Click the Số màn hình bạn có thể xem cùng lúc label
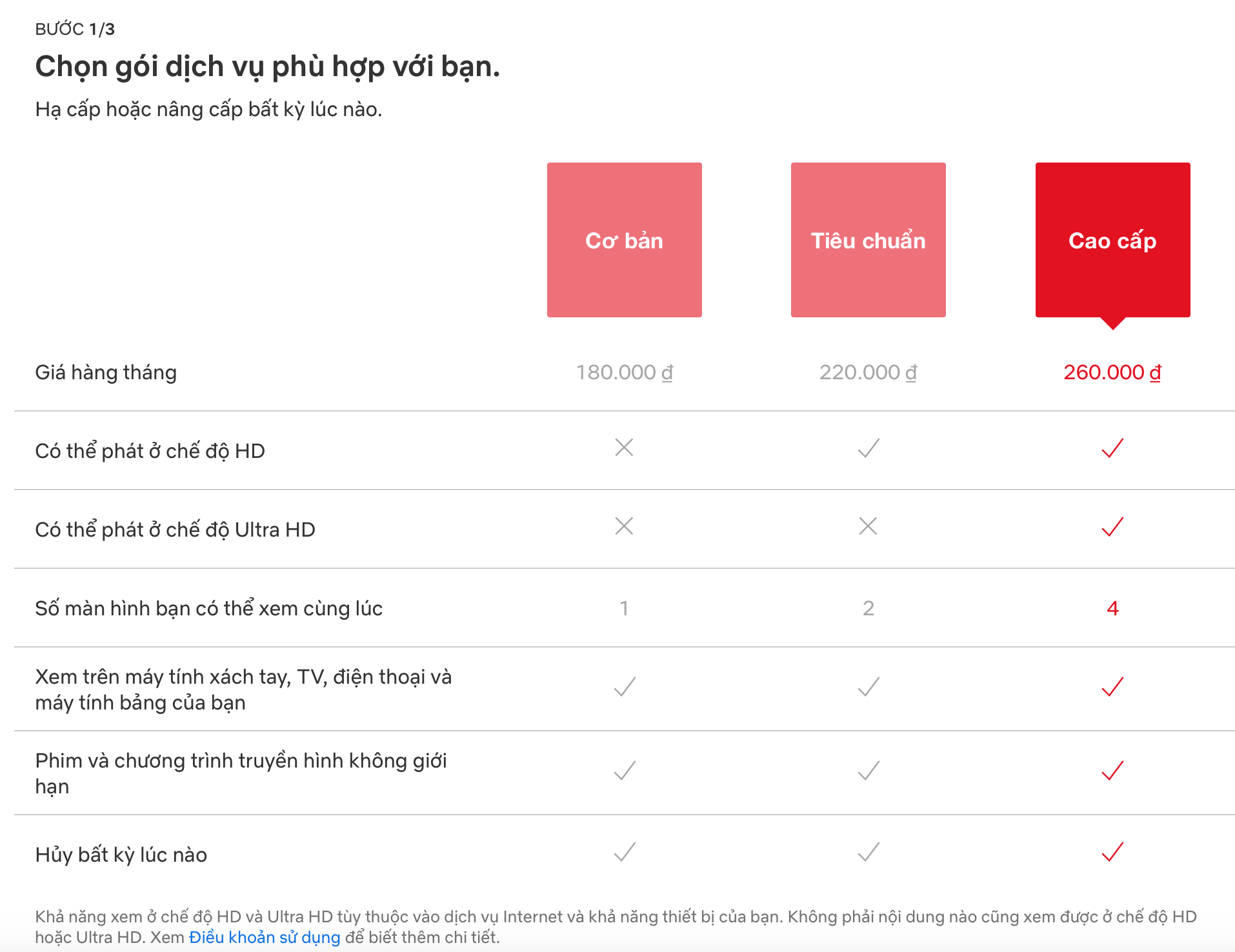The image size is (1235, 952). coord(209,607)
